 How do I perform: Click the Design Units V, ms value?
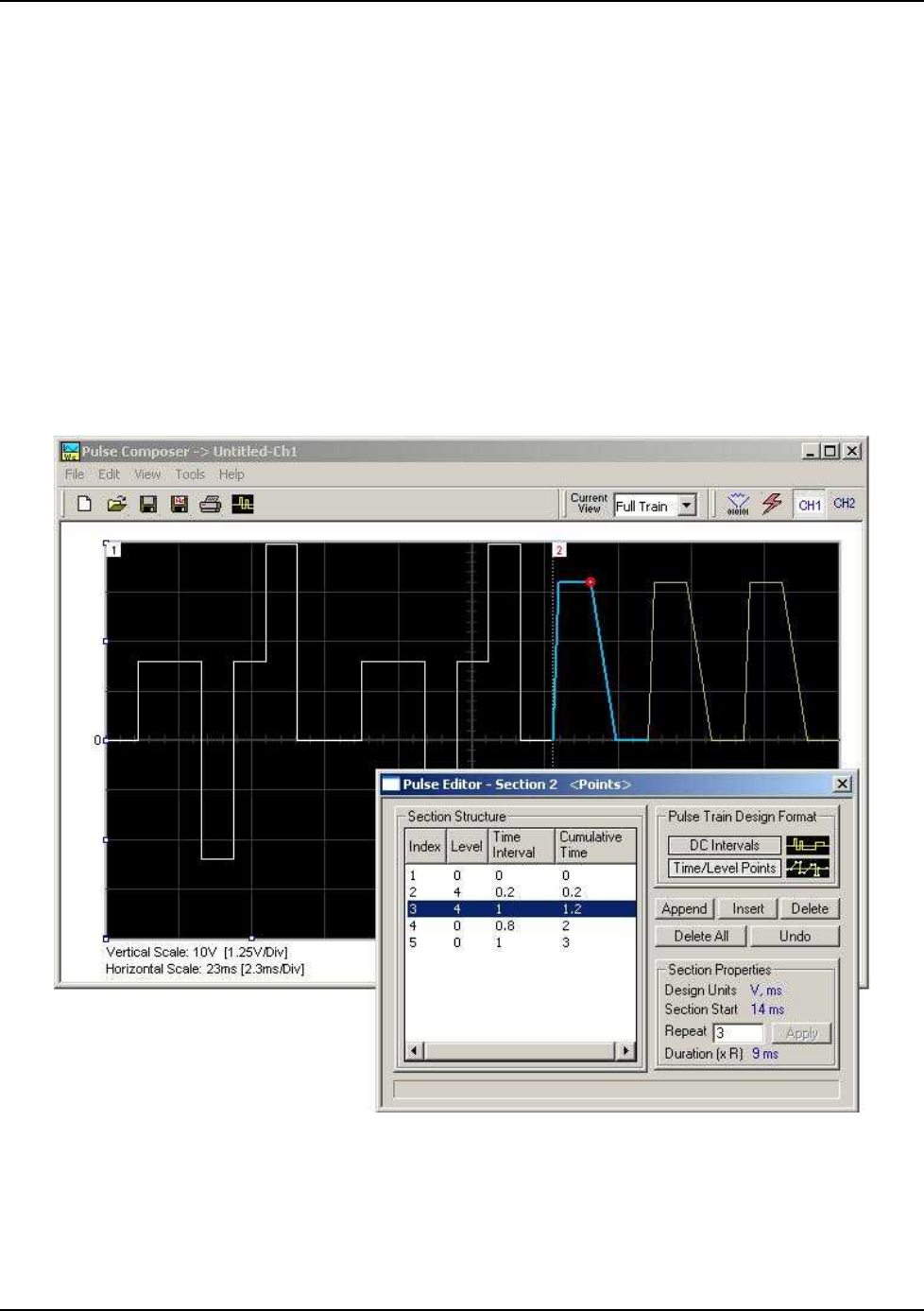click(766, 990)
